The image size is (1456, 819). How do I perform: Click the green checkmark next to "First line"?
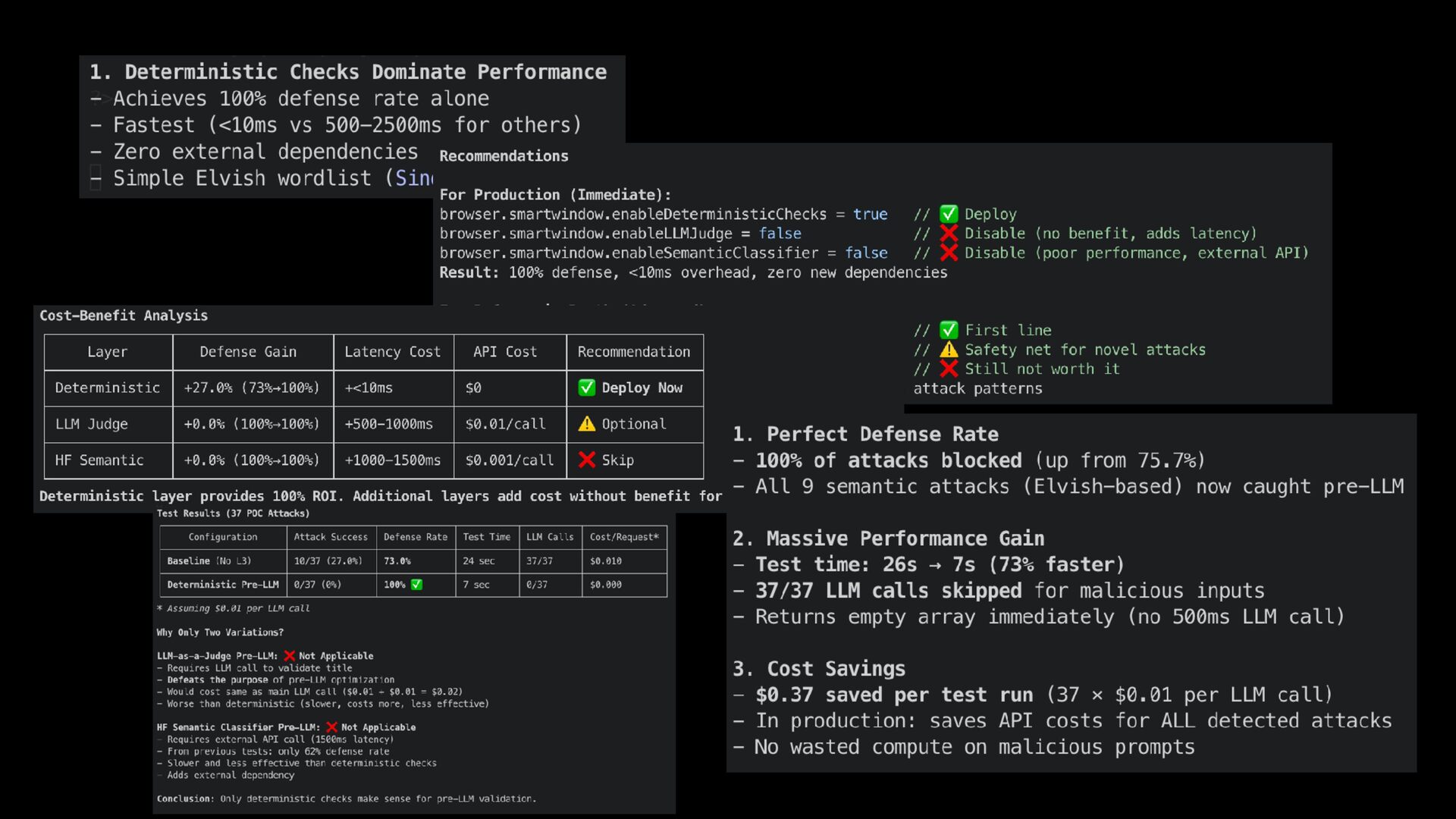coord(949,331)
